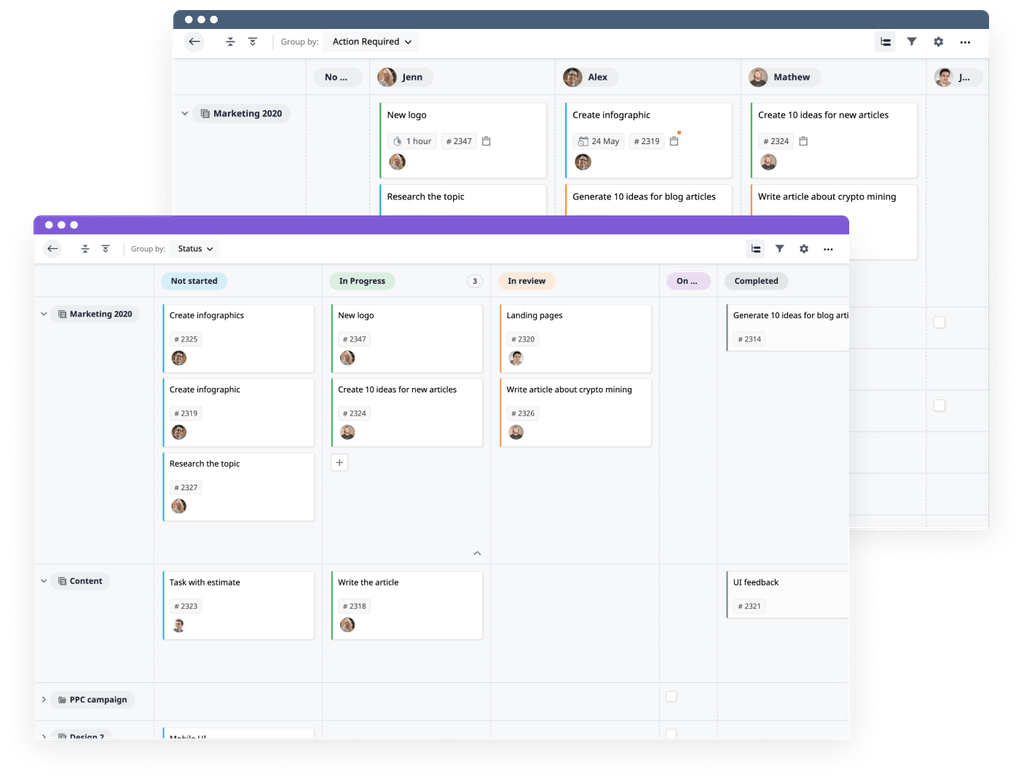Open New logo card in In Progress column
Screen dimensions: 1024x779
[408, 339]
